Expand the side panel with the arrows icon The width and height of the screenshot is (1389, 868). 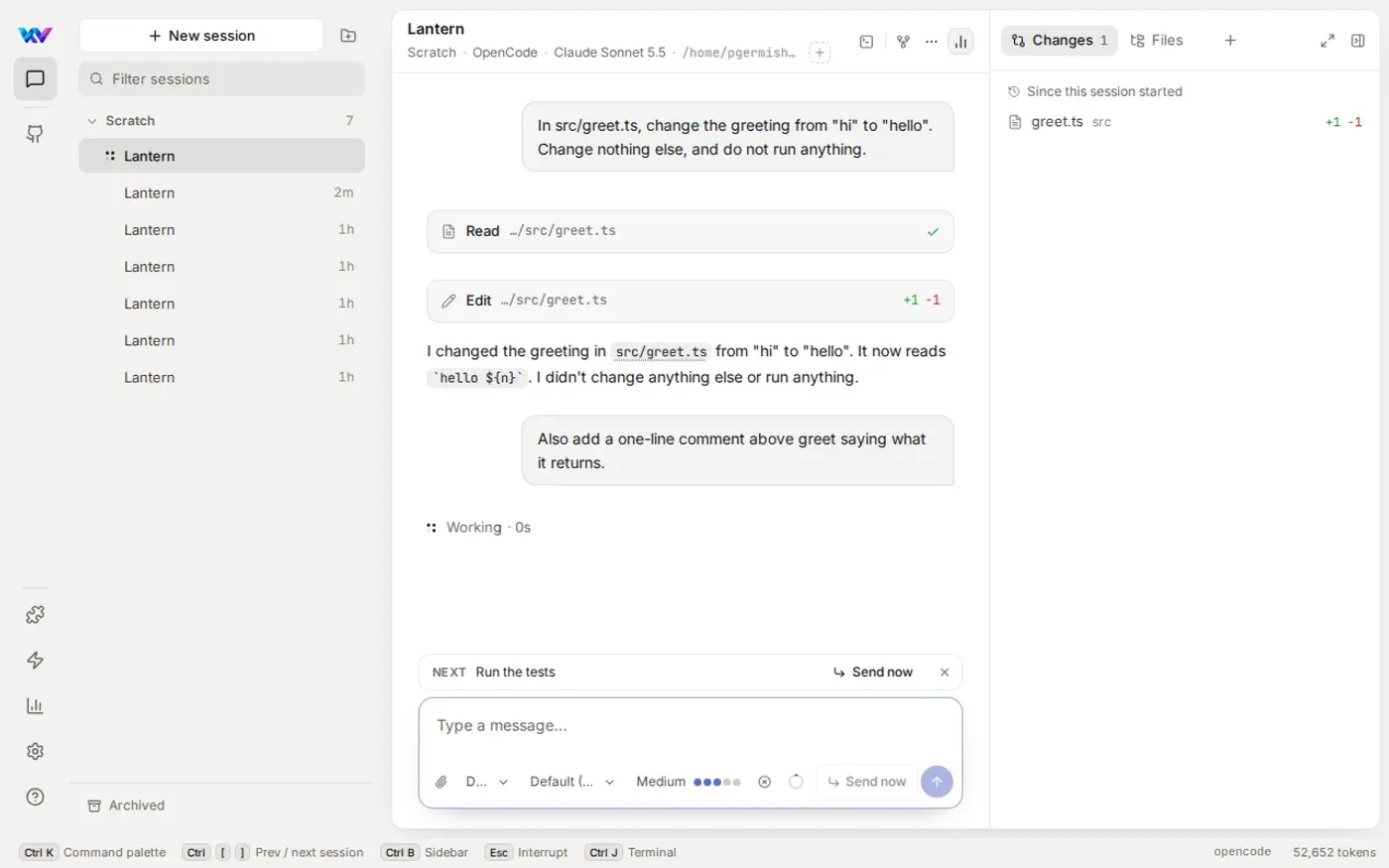[x=1327, y=41]
